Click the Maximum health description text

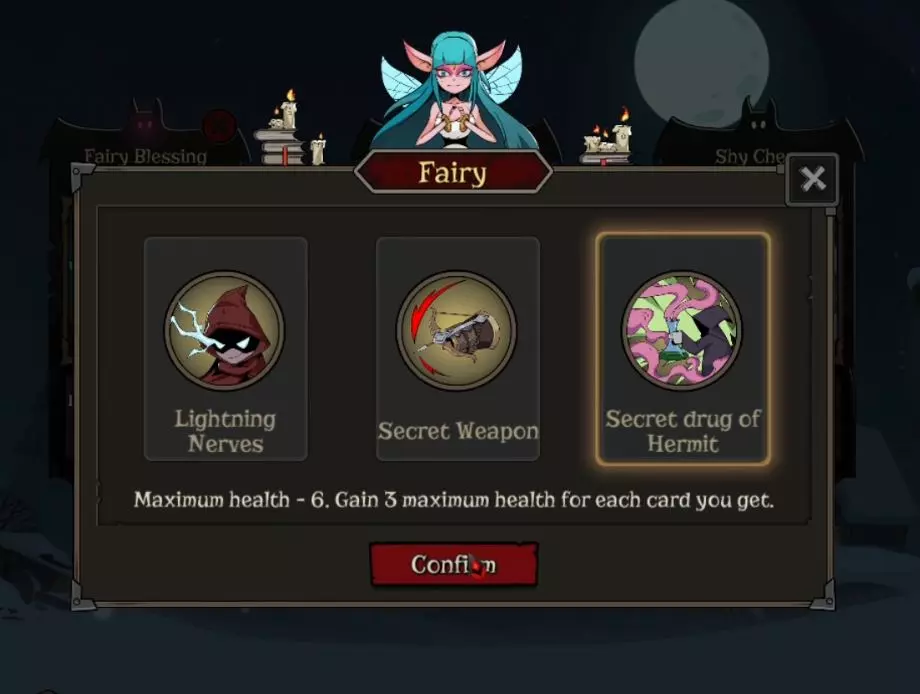(454, 500)
